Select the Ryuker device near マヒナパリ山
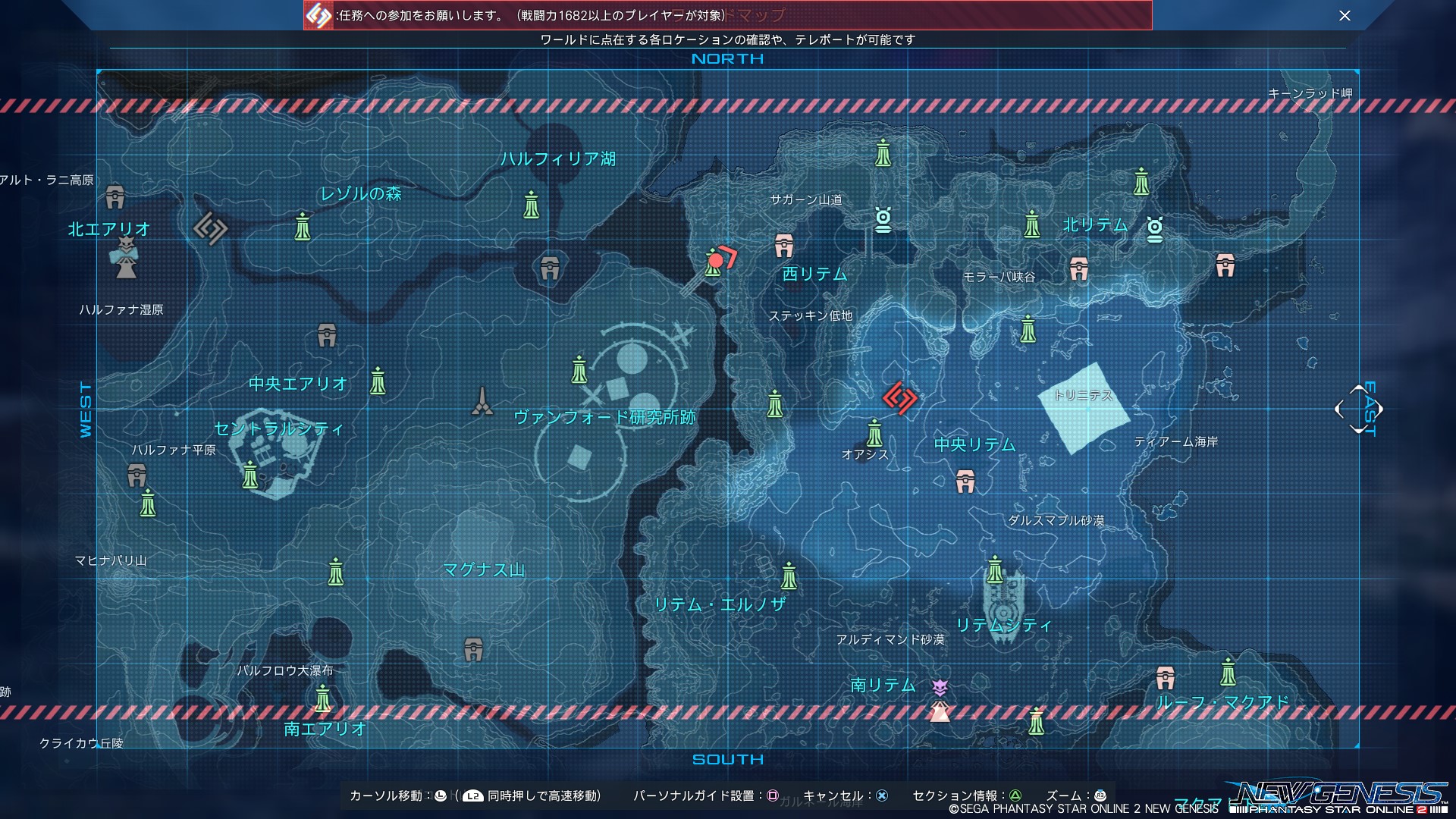 pos(336,572)
